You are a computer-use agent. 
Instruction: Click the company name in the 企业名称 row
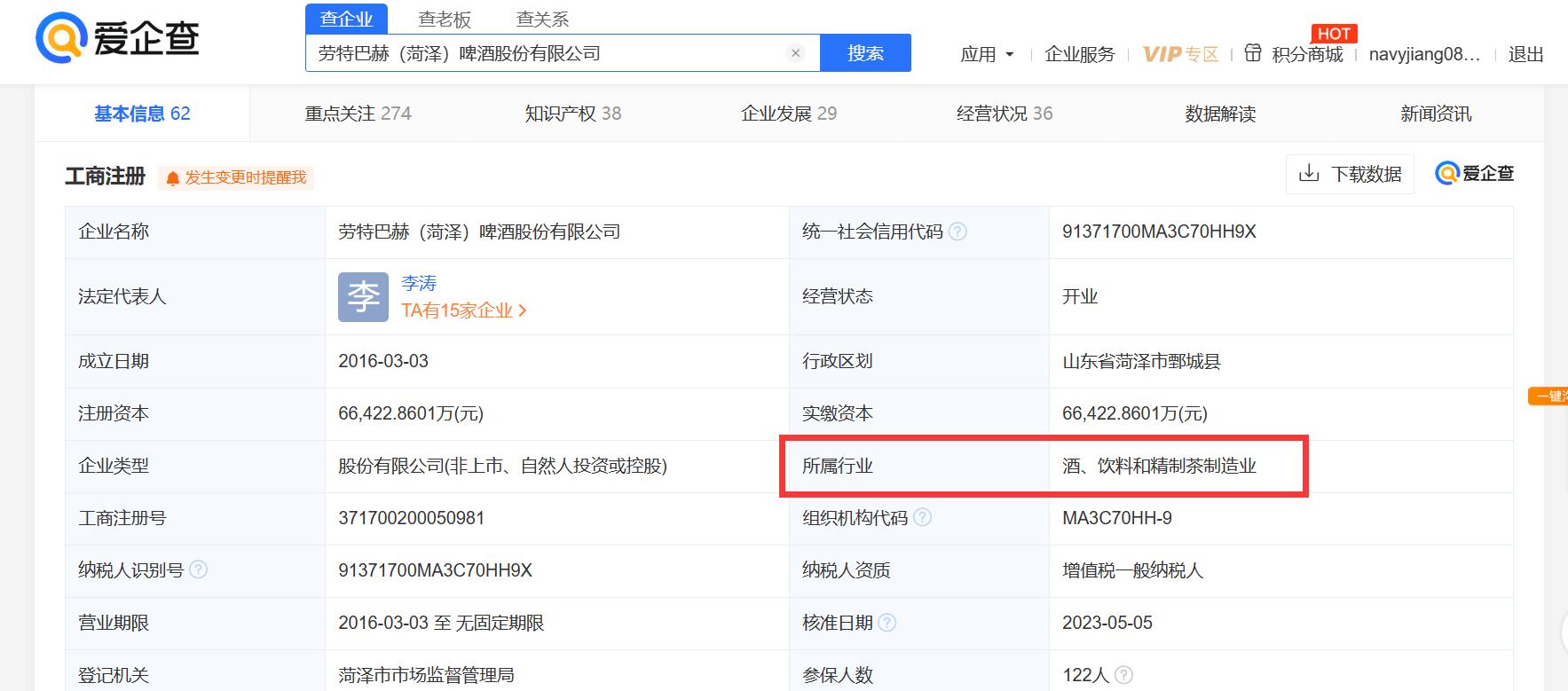pyautogui.click(x=479, y=232)
